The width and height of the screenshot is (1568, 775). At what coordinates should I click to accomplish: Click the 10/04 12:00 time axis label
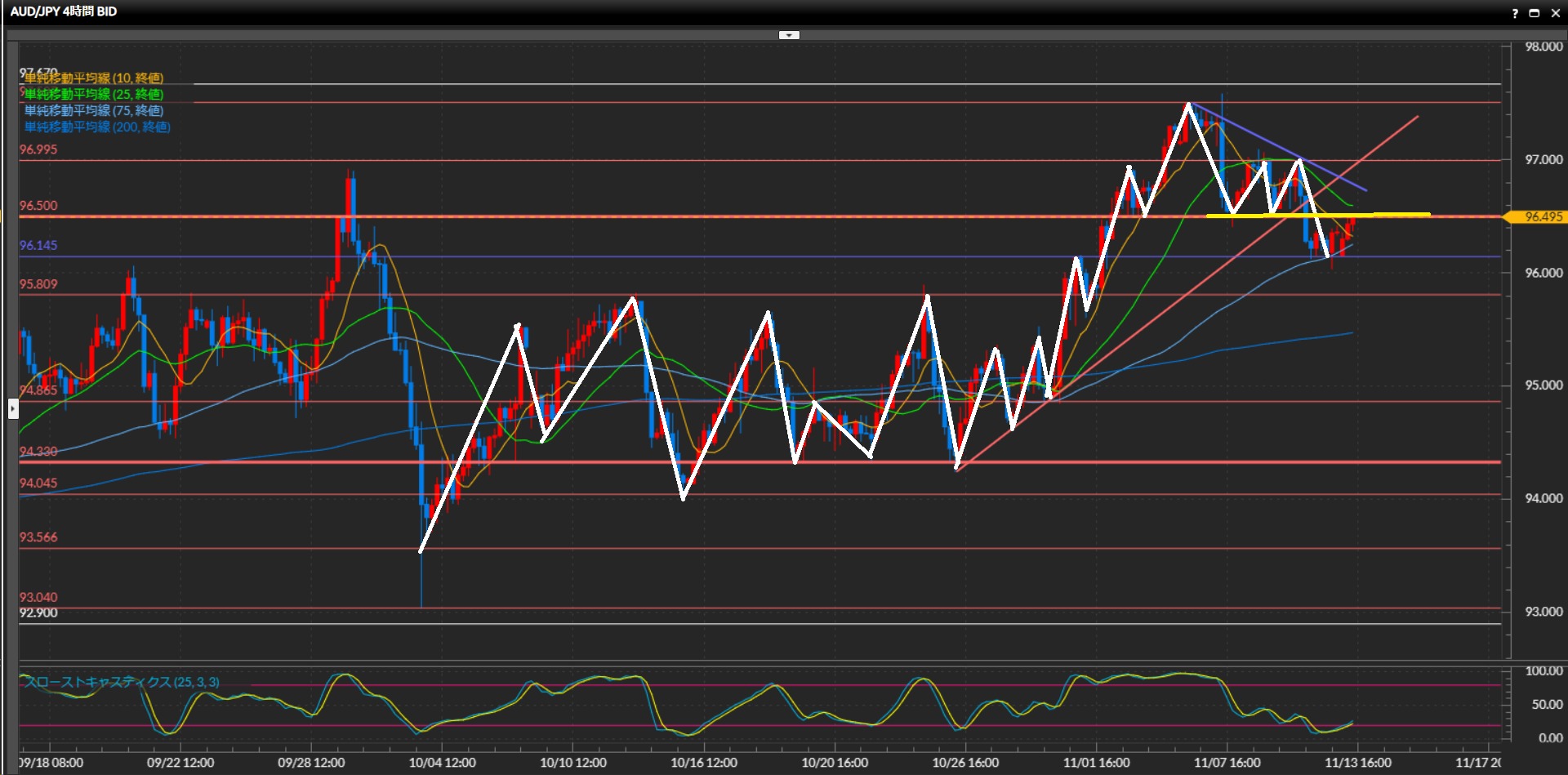(x=442, y=763)
